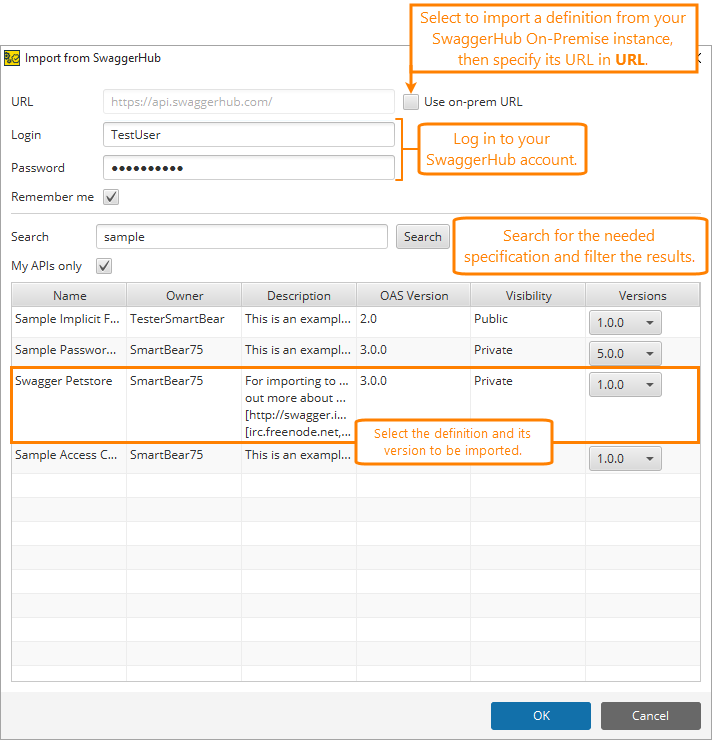The width and height of the screenshot is (712, 740).
Task: Select the Sample Passwor... row name
Action: coord(66,350)
